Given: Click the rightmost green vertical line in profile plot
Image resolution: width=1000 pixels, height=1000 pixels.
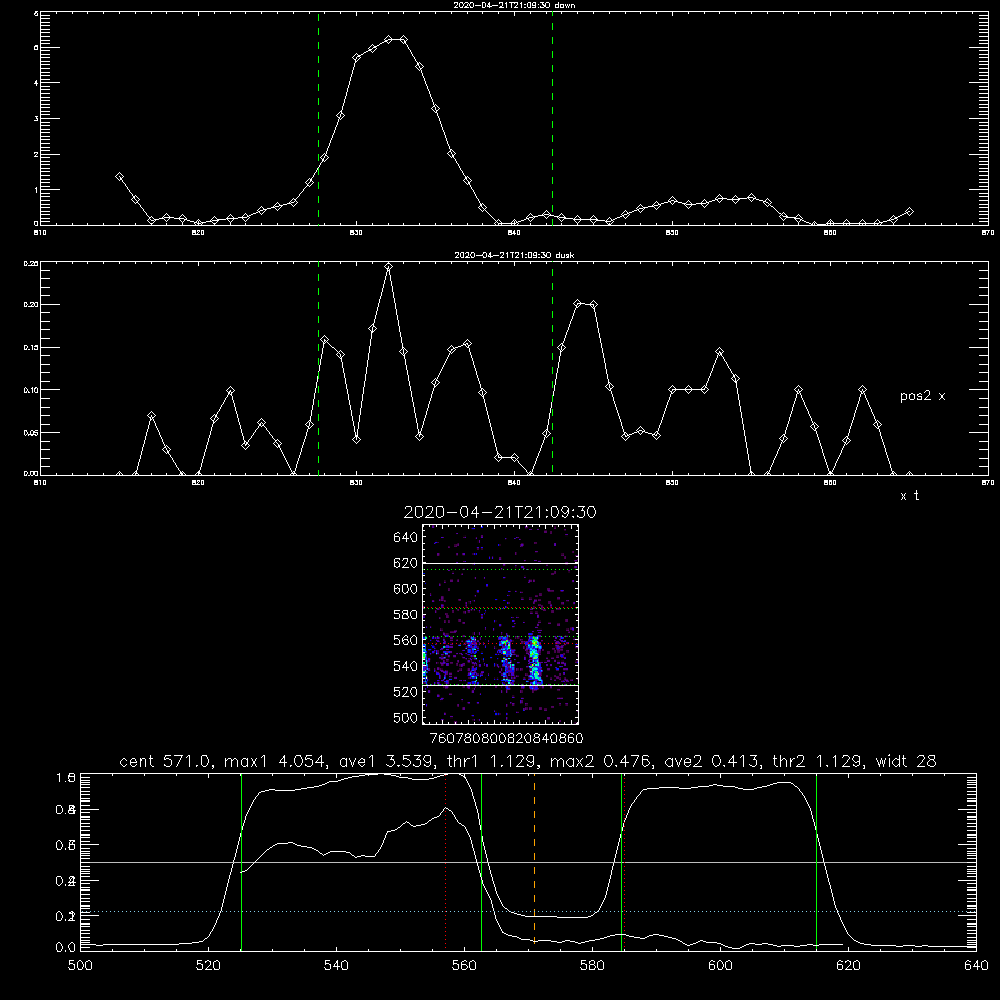Looking at the screenshot, I should coord(816,861).
